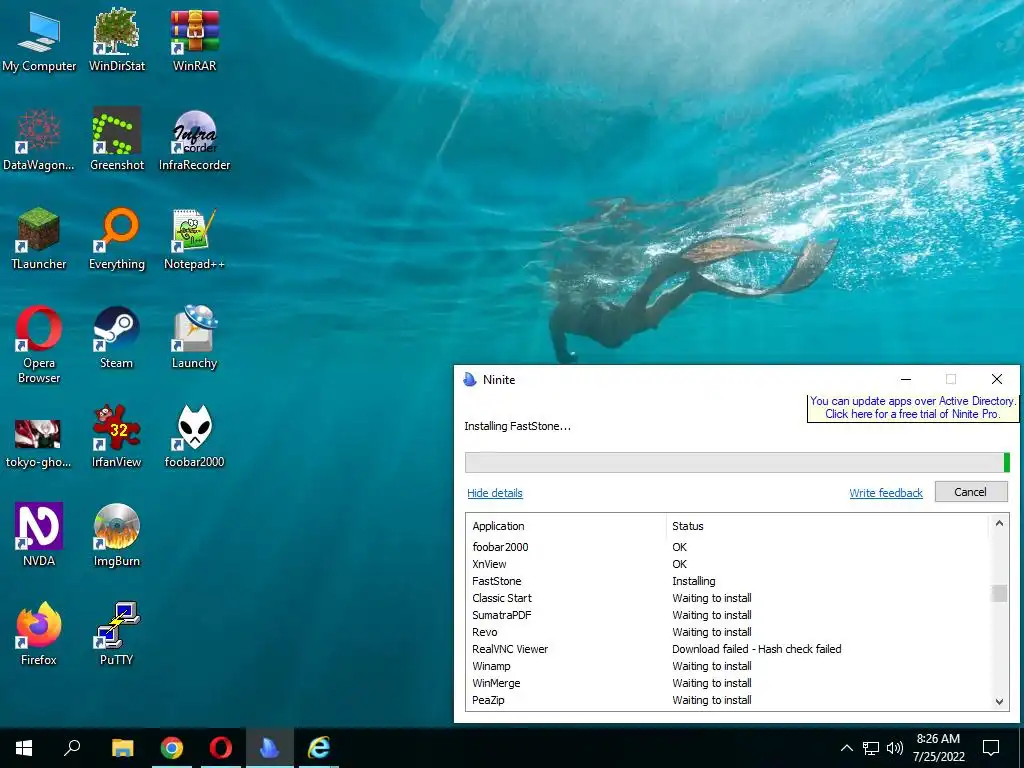1024x768 pixels.
Task: Open the notification center icon
Action: tap(991, 748)
